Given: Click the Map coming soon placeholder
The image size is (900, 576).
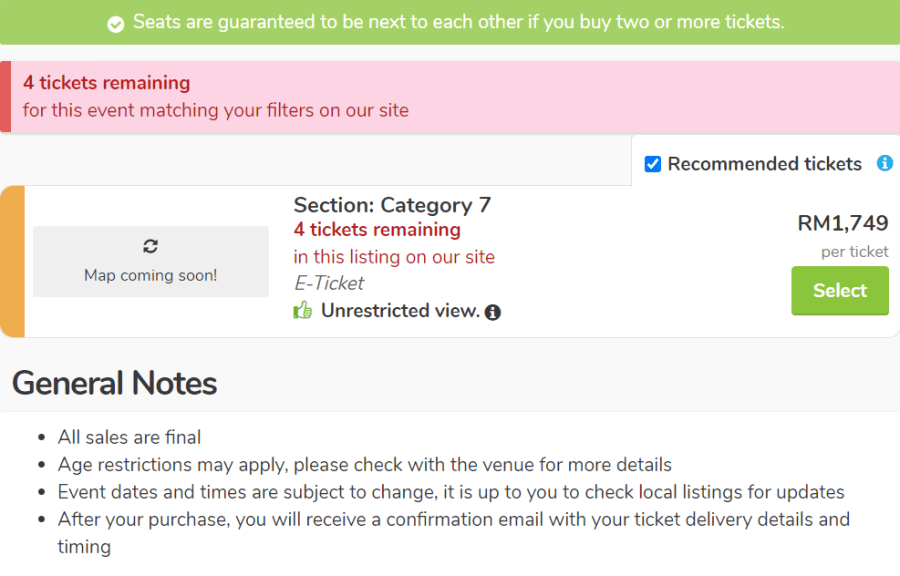Looking at the screenshot, I should [x=151, y=262].
